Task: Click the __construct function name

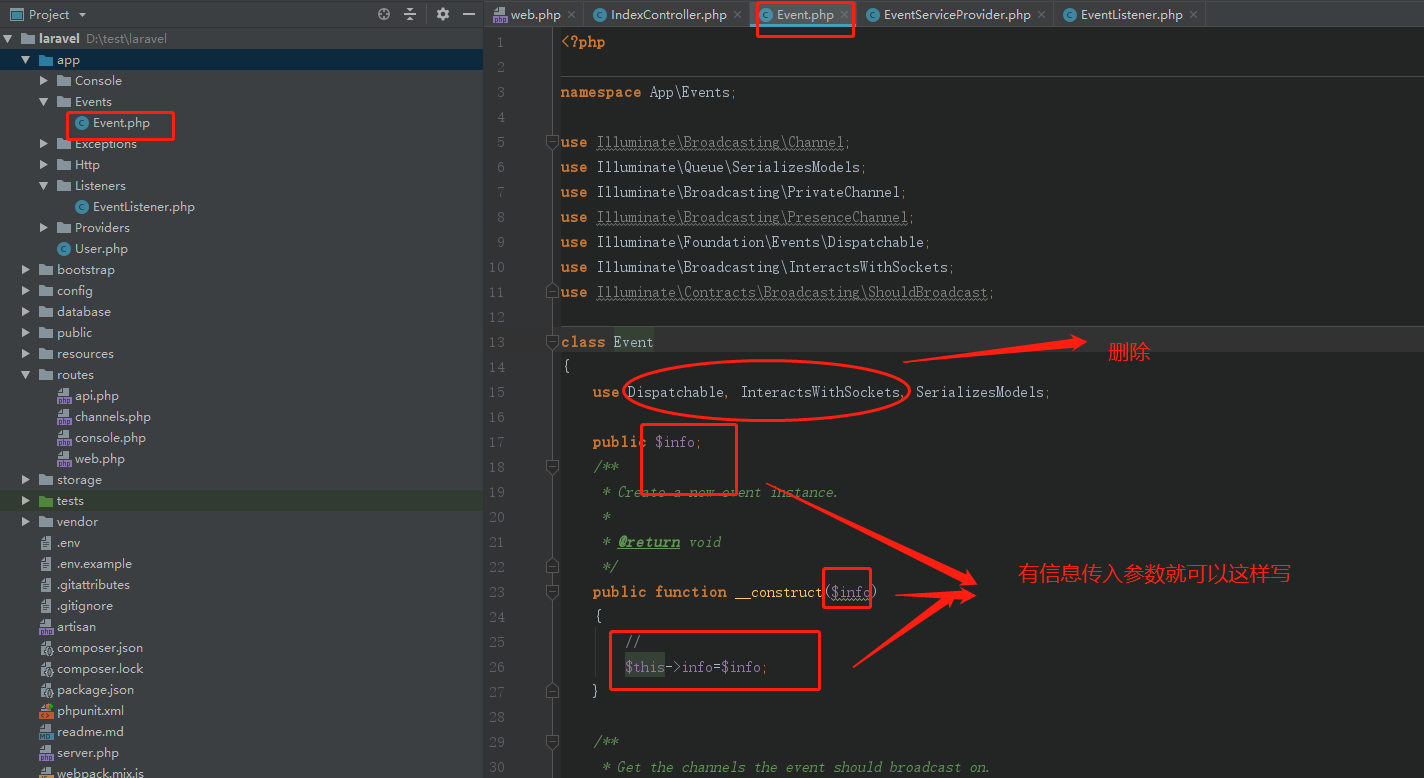Action: [778, 592]
